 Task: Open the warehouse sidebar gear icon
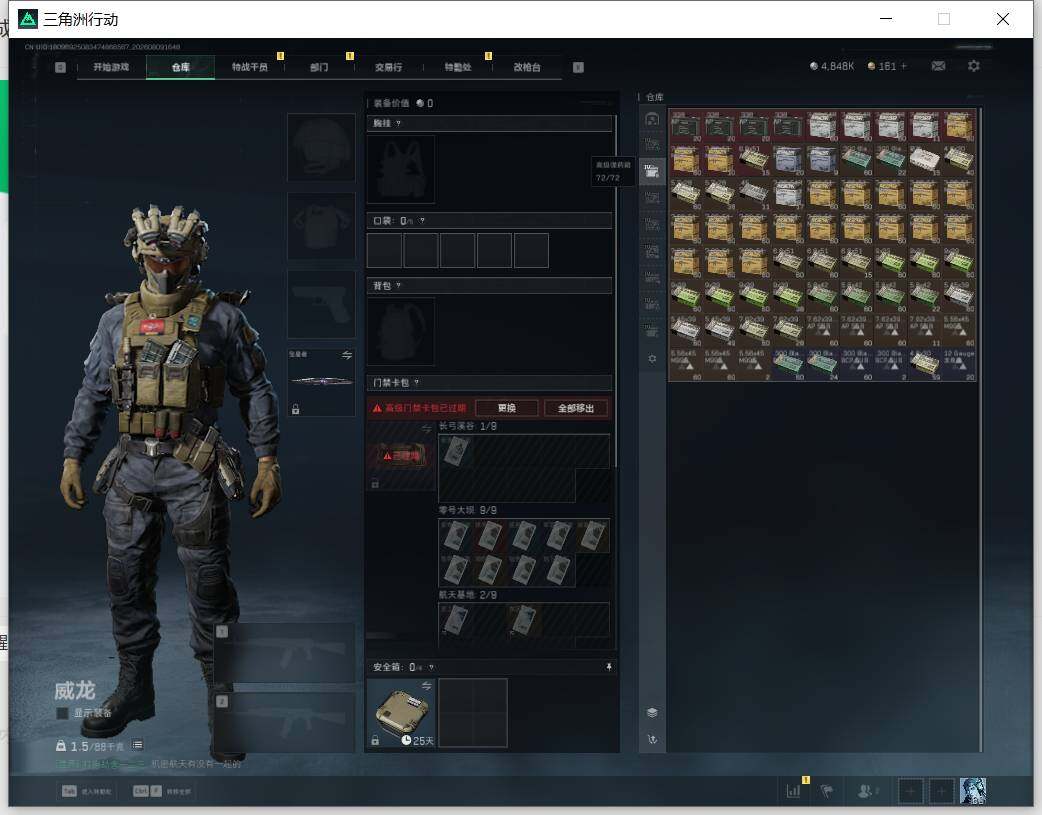pos(652,358)
